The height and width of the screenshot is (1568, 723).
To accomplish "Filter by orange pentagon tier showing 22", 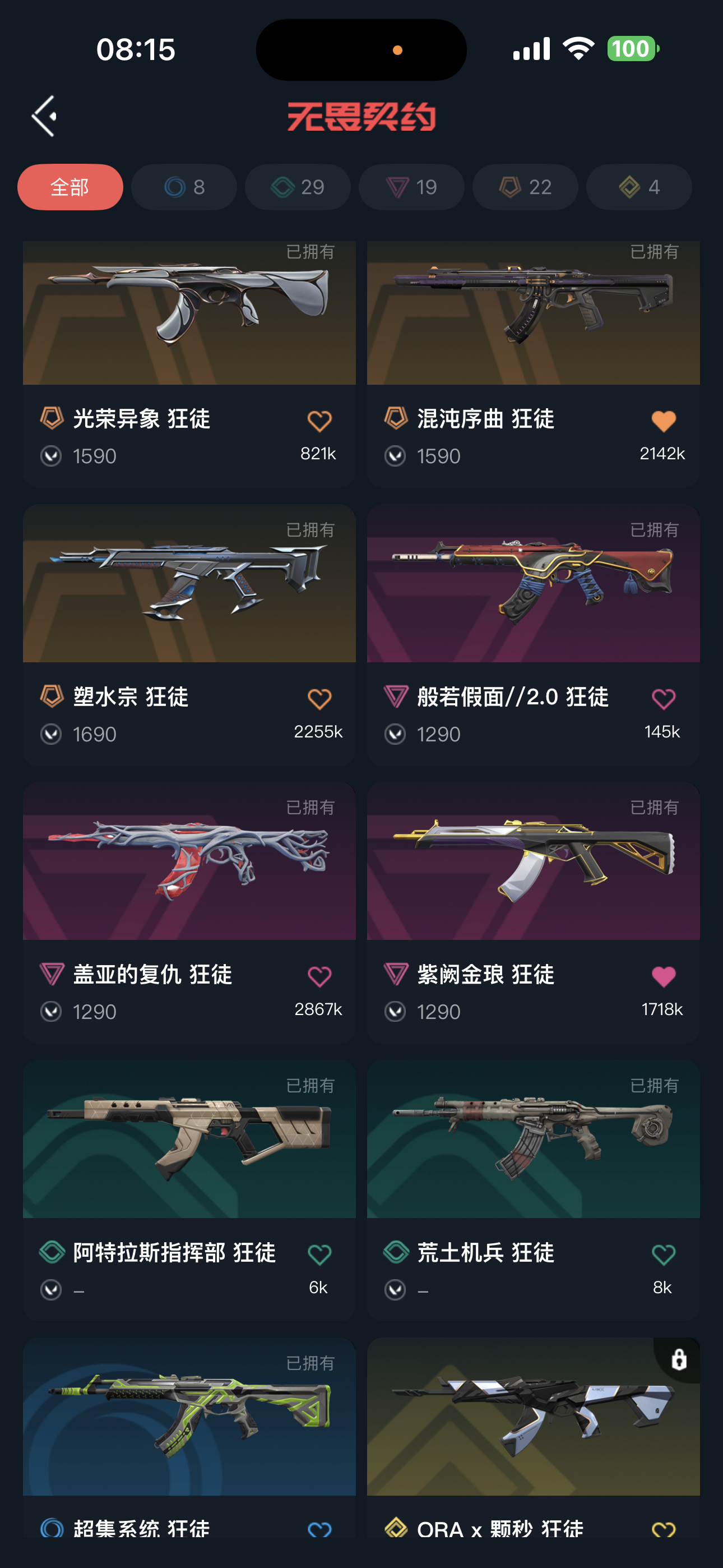I will coord(525,187).
